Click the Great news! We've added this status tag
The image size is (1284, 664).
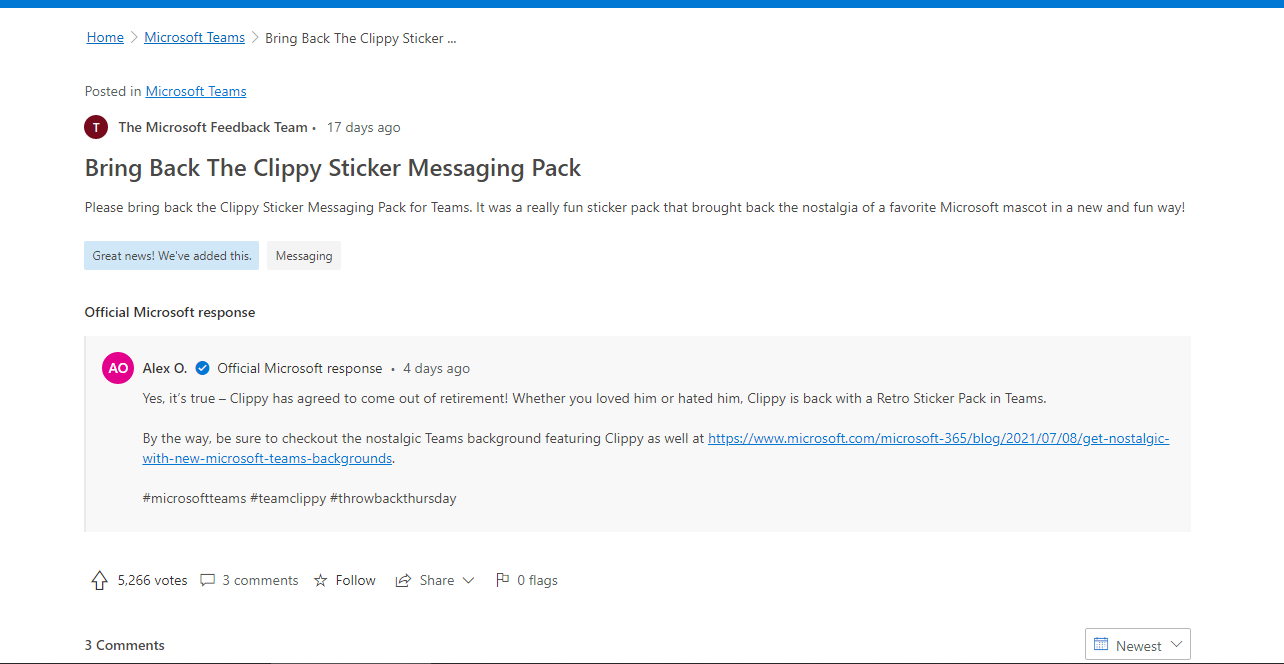pos(172,256)
